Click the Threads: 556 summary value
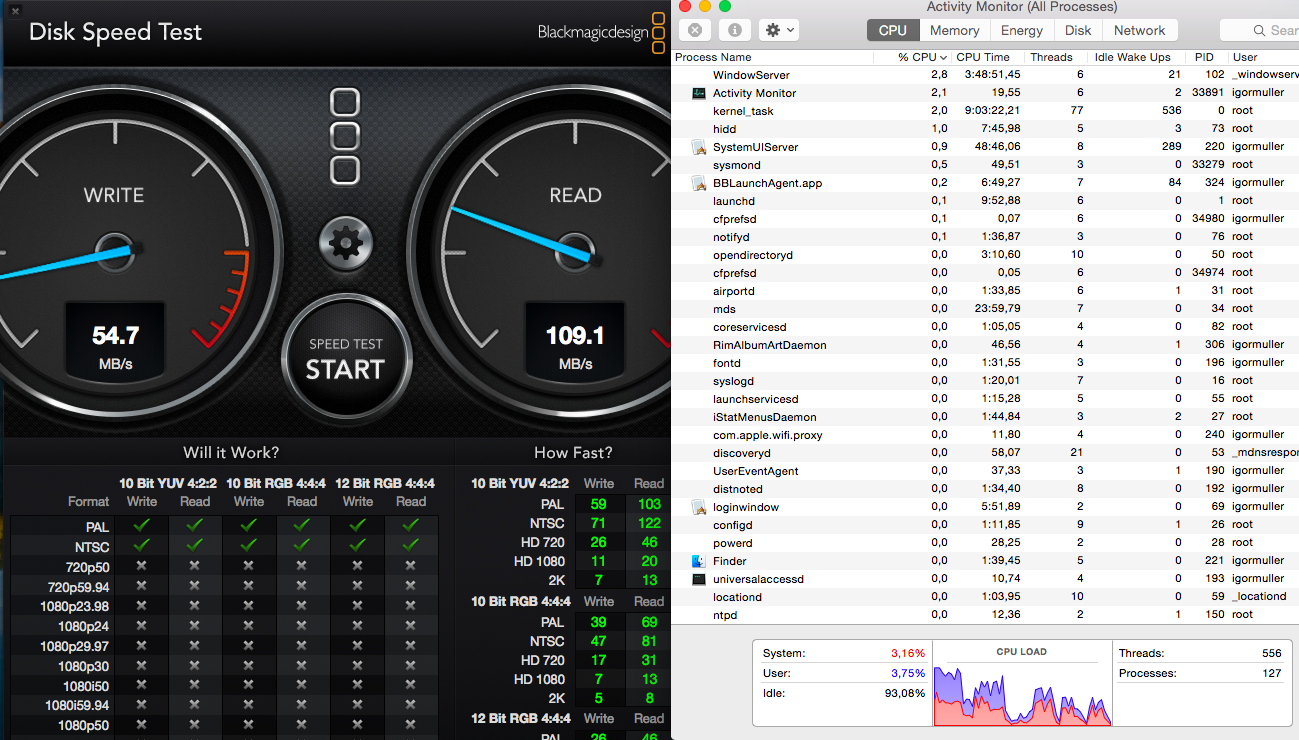Screen dimensions: 1299x740 coord(1271,653)
